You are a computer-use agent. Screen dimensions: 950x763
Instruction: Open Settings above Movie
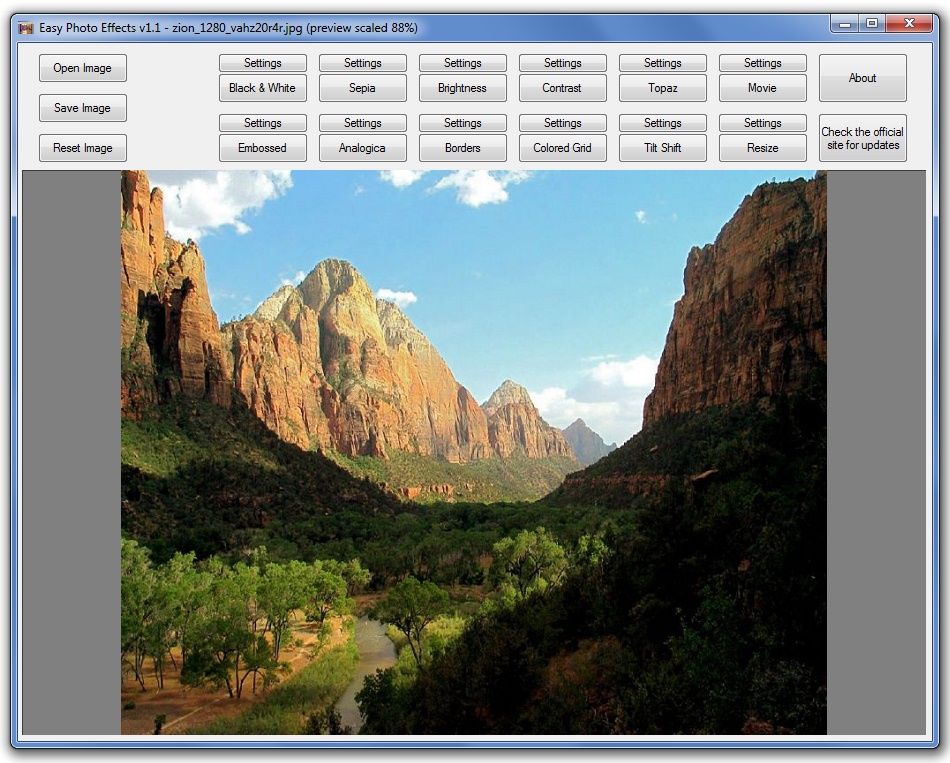pos(762,63)
